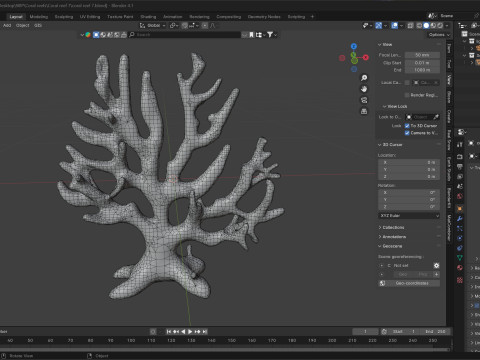Screen dimensions: 480x360
Task: Uncheck Lock To 3D Cursor checkbox
Action: tap(407, 126)
